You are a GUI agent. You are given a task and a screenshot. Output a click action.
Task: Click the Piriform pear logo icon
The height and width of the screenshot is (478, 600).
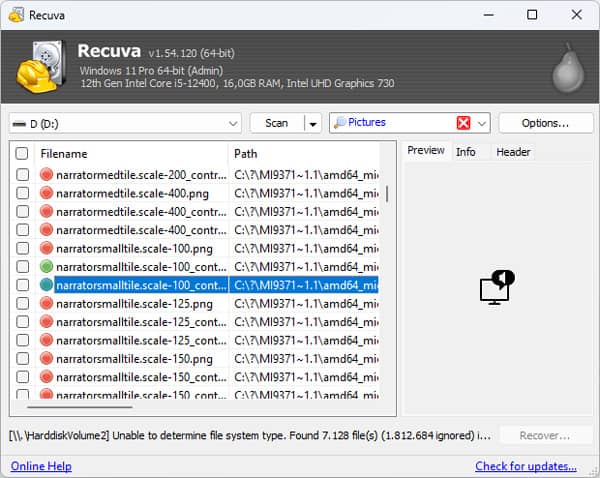[566, 67]
